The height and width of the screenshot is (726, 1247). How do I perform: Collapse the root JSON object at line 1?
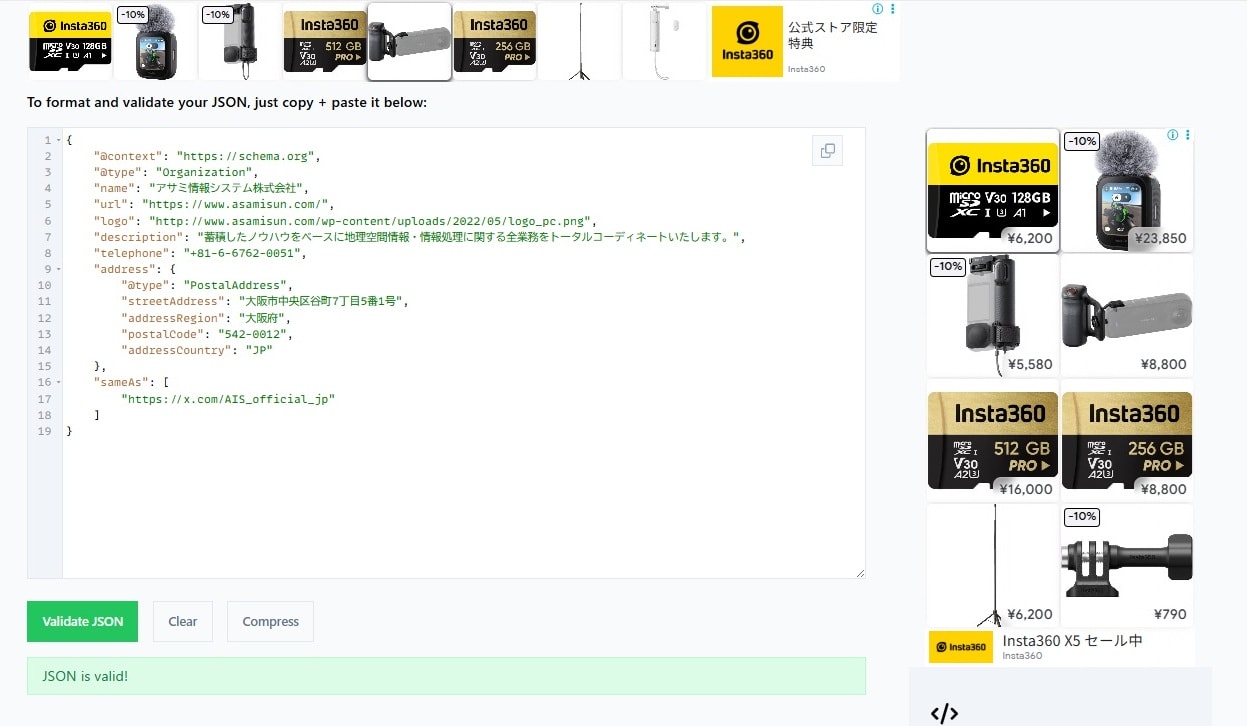tap(58, 140)
